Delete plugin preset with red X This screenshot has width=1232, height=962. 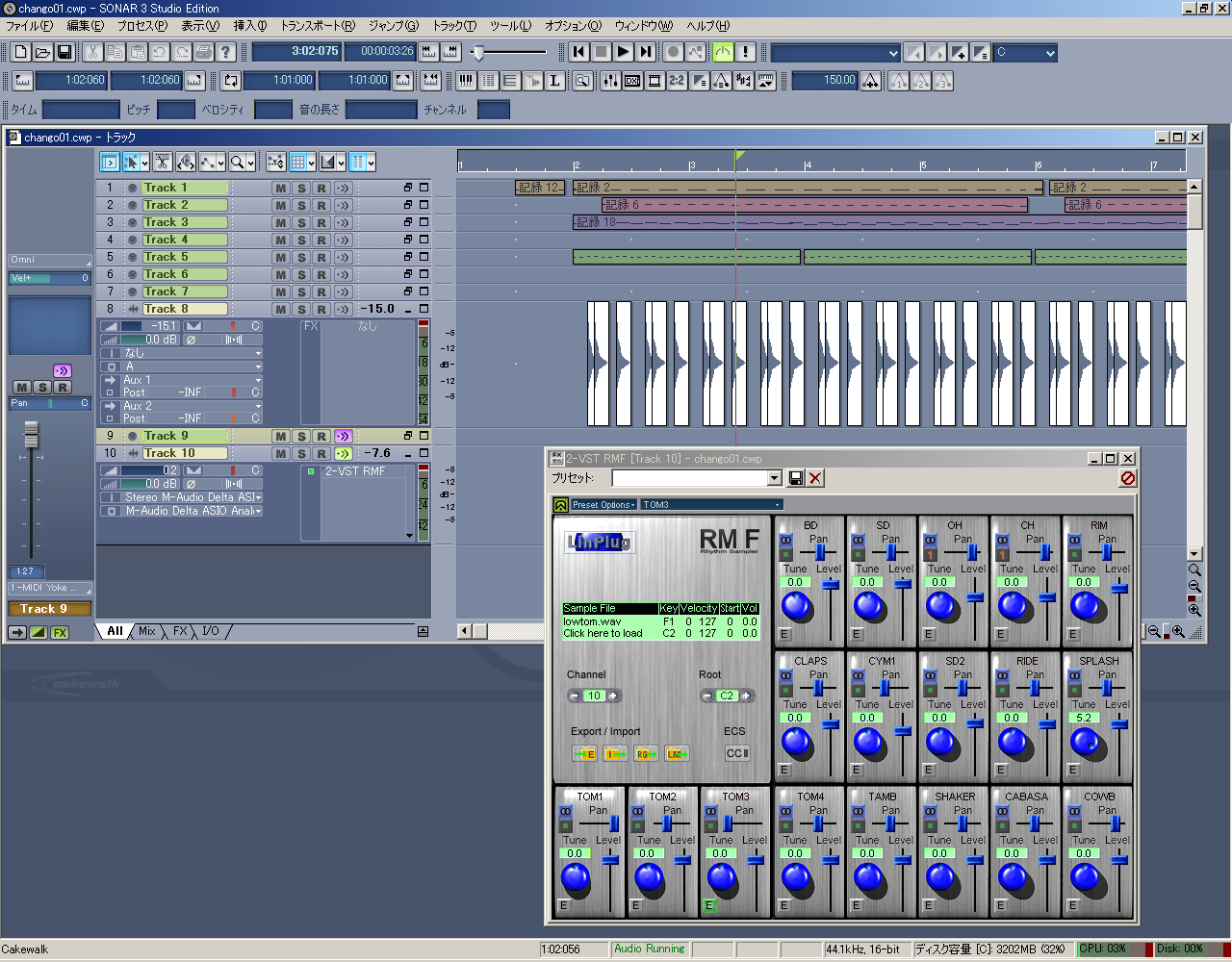[815, 478]
